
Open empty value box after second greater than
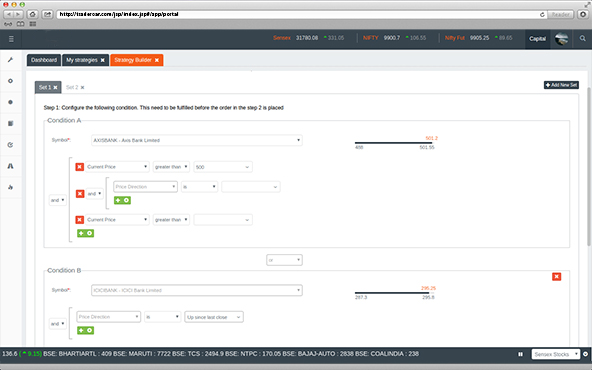(223, 220)
